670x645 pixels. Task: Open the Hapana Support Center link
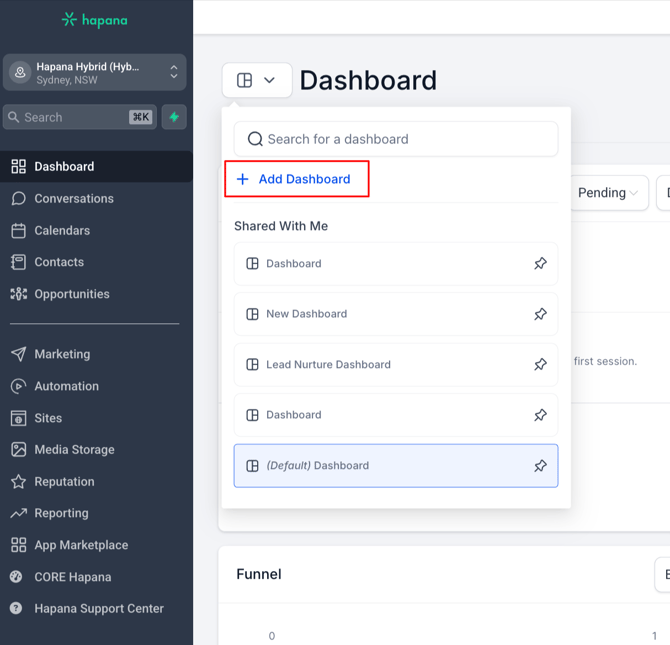coord(98,608)
